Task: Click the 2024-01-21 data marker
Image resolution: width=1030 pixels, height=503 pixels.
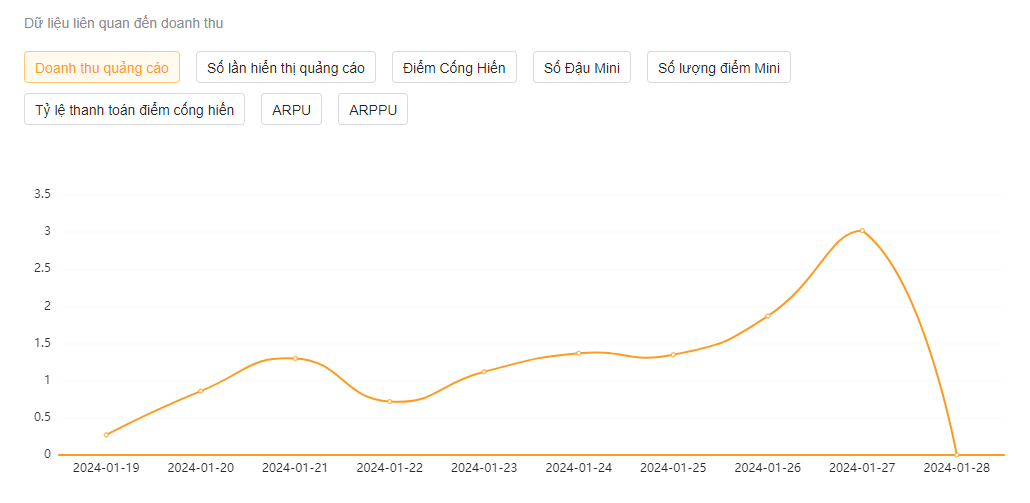Action: 295,358
